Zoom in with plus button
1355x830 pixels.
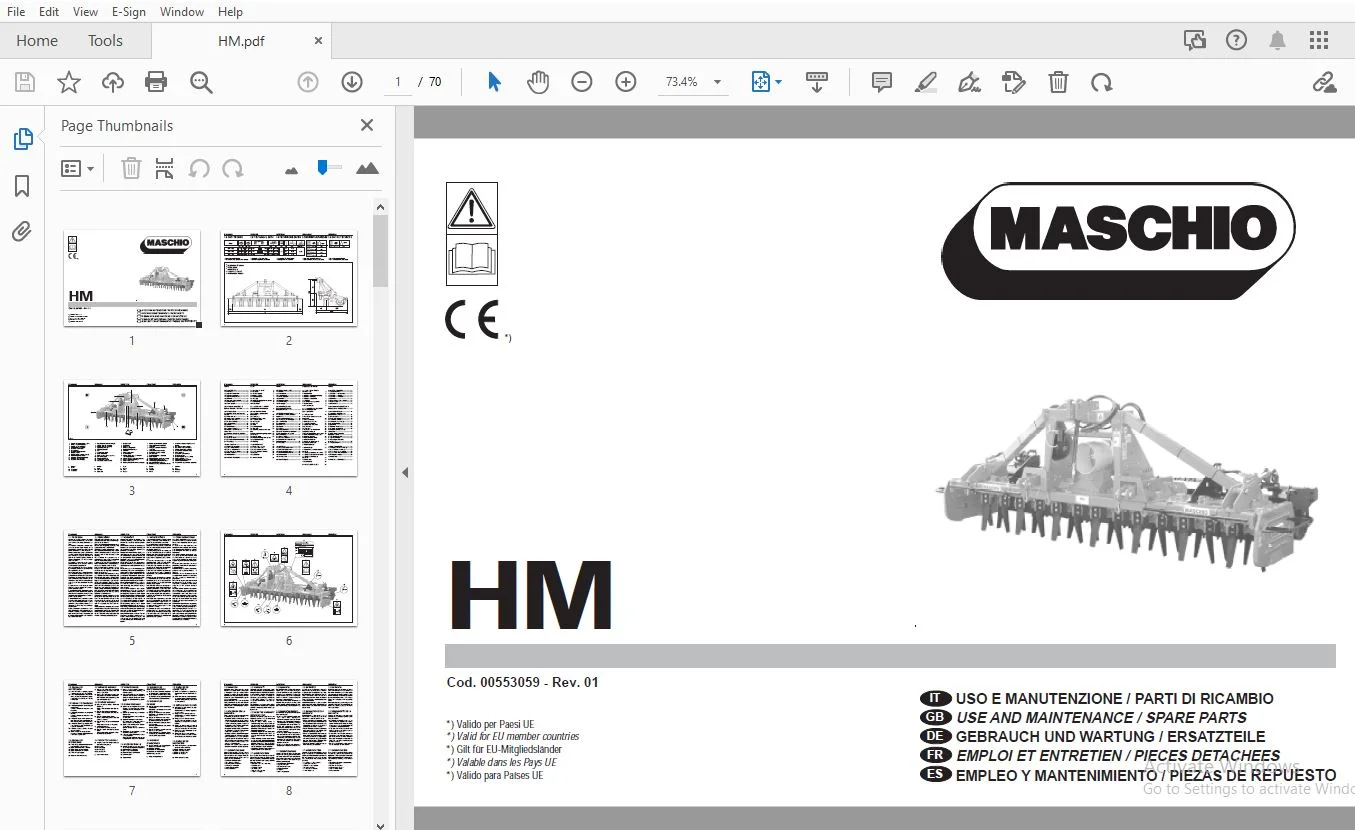click(626, 82)
